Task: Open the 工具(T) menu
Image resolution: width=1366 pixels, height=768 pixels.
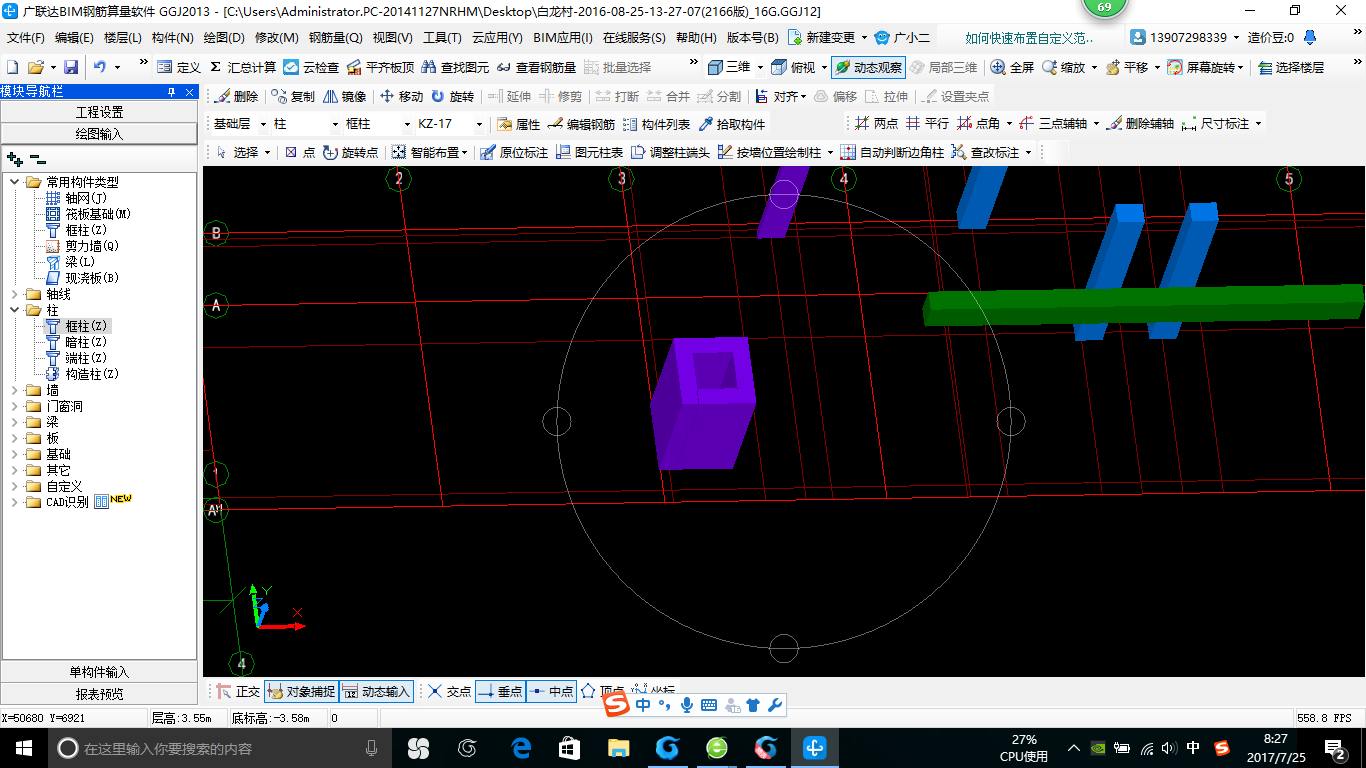Action: [x=442, y=37]
